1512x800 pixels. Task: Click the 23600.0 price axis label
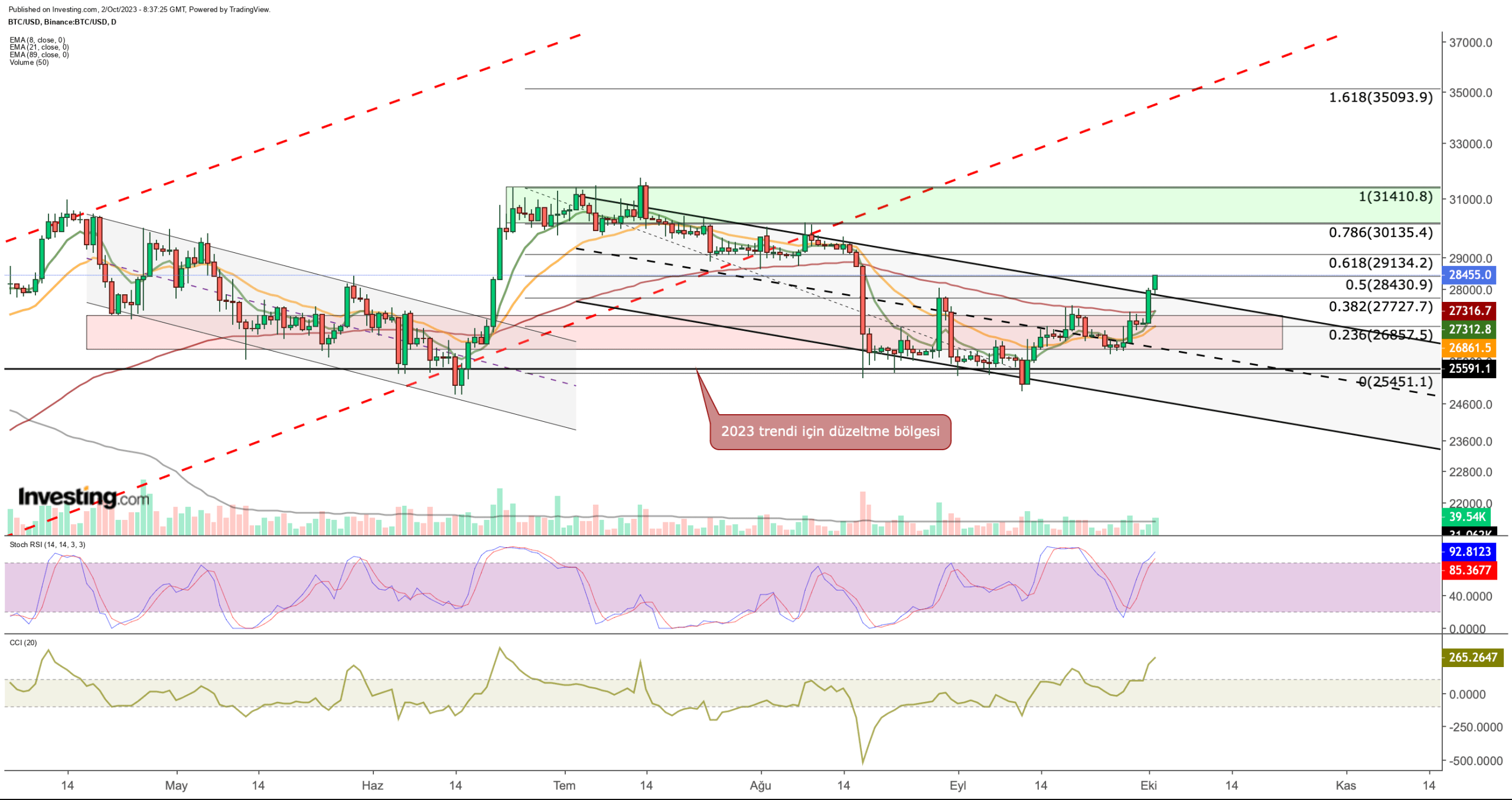click(x=1471, y=442)
